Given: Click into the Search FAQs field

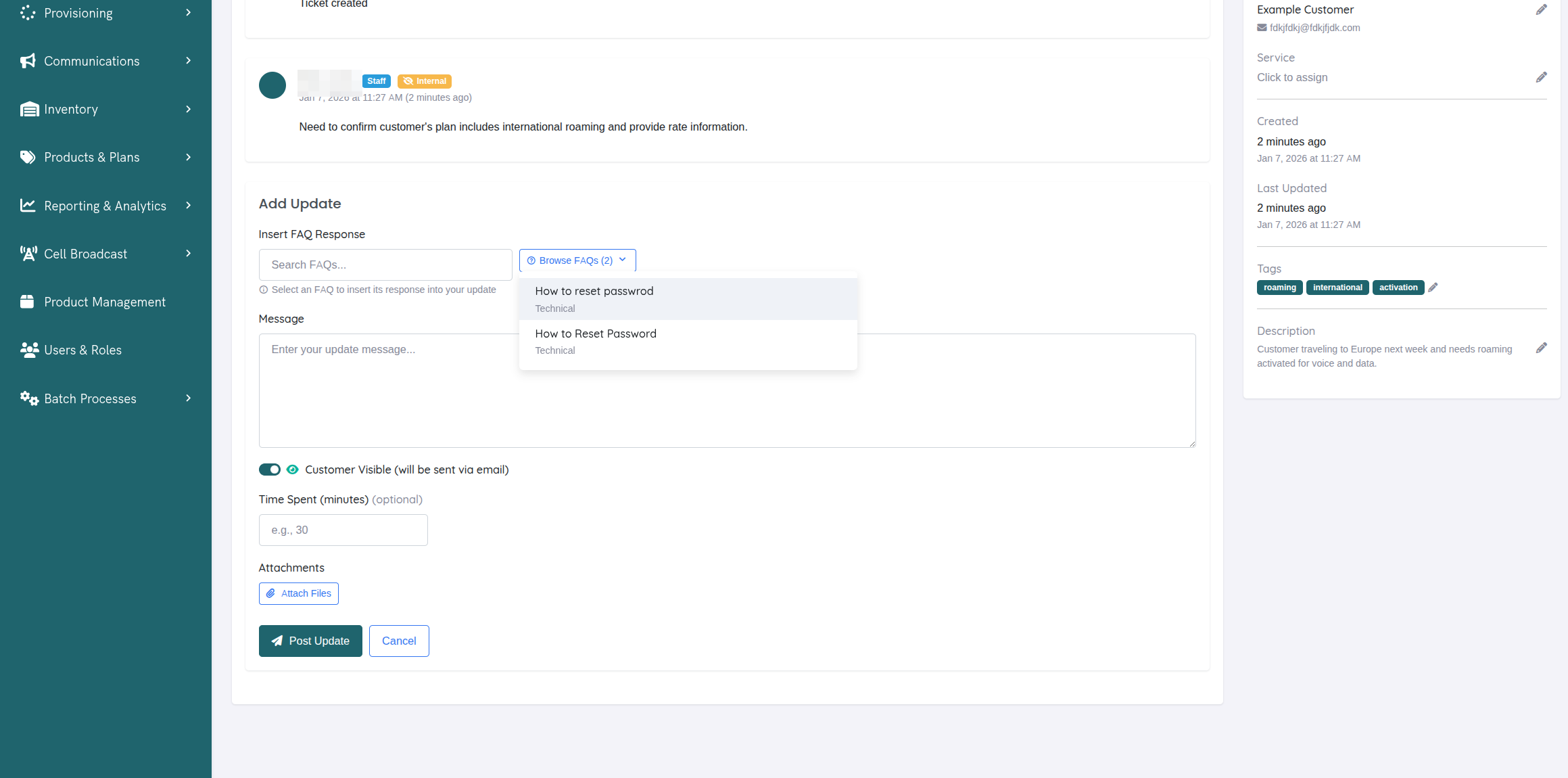Looking at the screenshot, I should [385, 265].
